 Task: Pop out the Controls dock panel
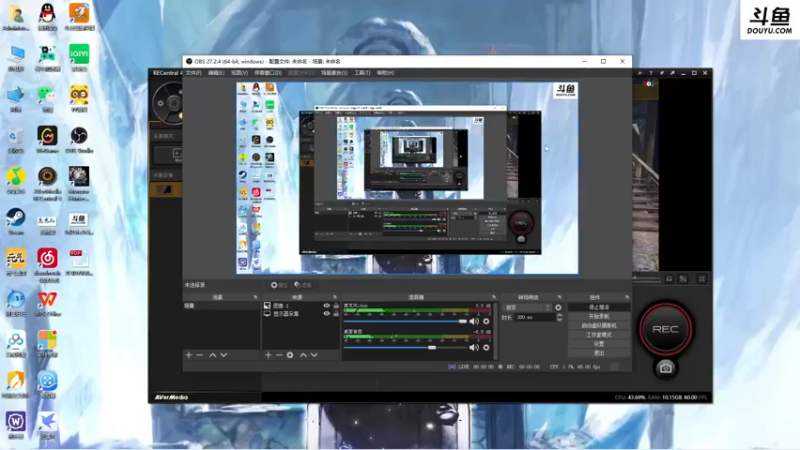tap(627, 297)
